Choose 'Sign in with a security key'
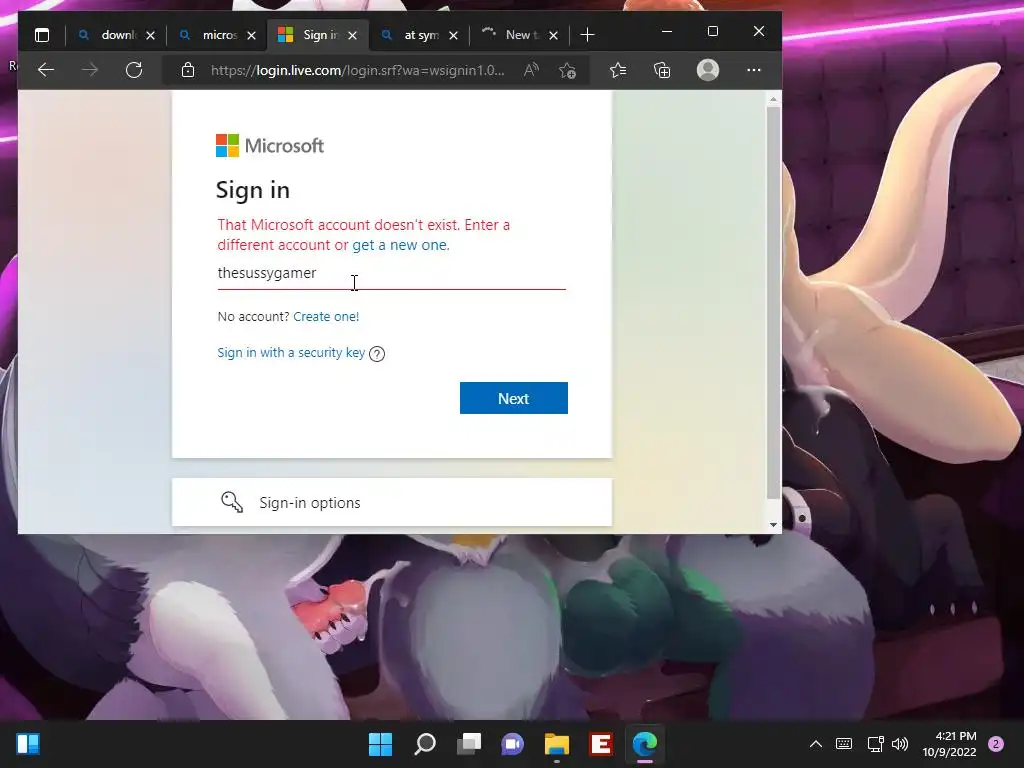 pyautogui.click(x=291, y=353)
